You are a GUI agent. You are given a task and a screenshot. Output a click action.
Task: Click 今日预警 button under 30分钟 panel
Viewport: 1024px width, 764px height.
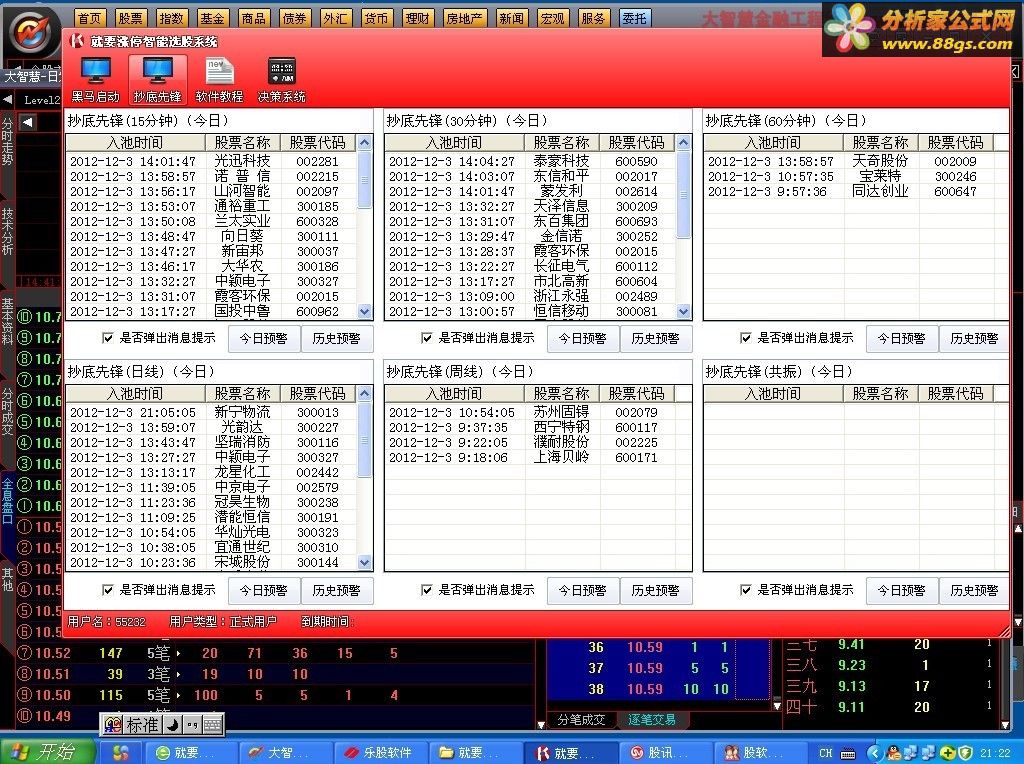[x=583, y=338]
